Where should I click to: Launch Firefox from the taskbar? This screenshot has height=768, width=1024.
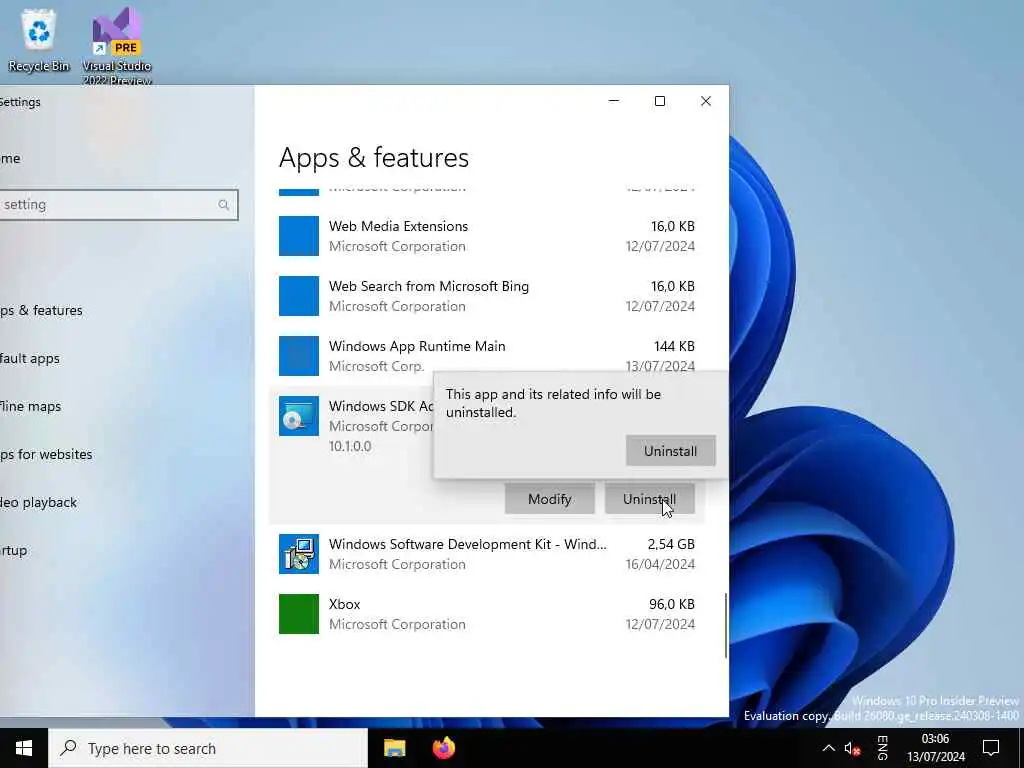pyautogui.click(x=444, y=748)
